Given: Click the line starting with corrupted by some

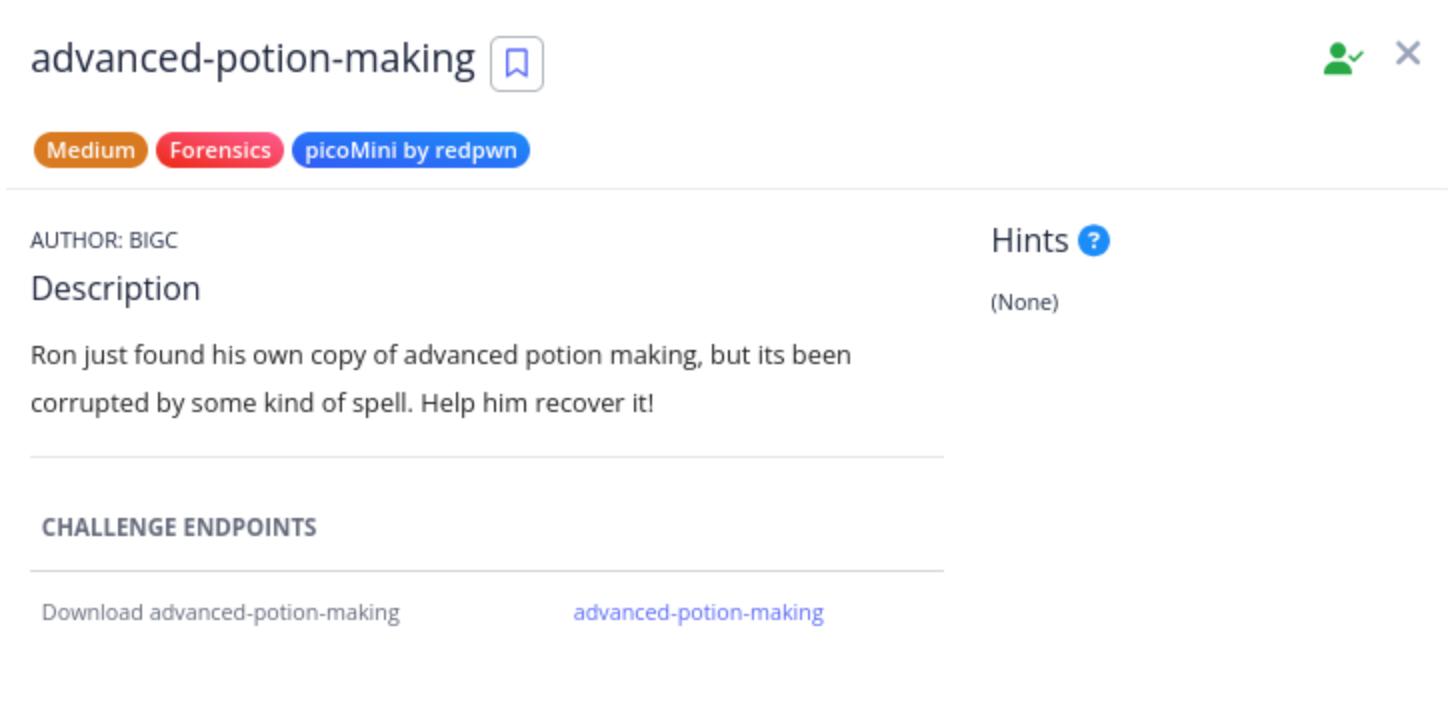Looking at the screenshot, I should click(x=342, y=403).
